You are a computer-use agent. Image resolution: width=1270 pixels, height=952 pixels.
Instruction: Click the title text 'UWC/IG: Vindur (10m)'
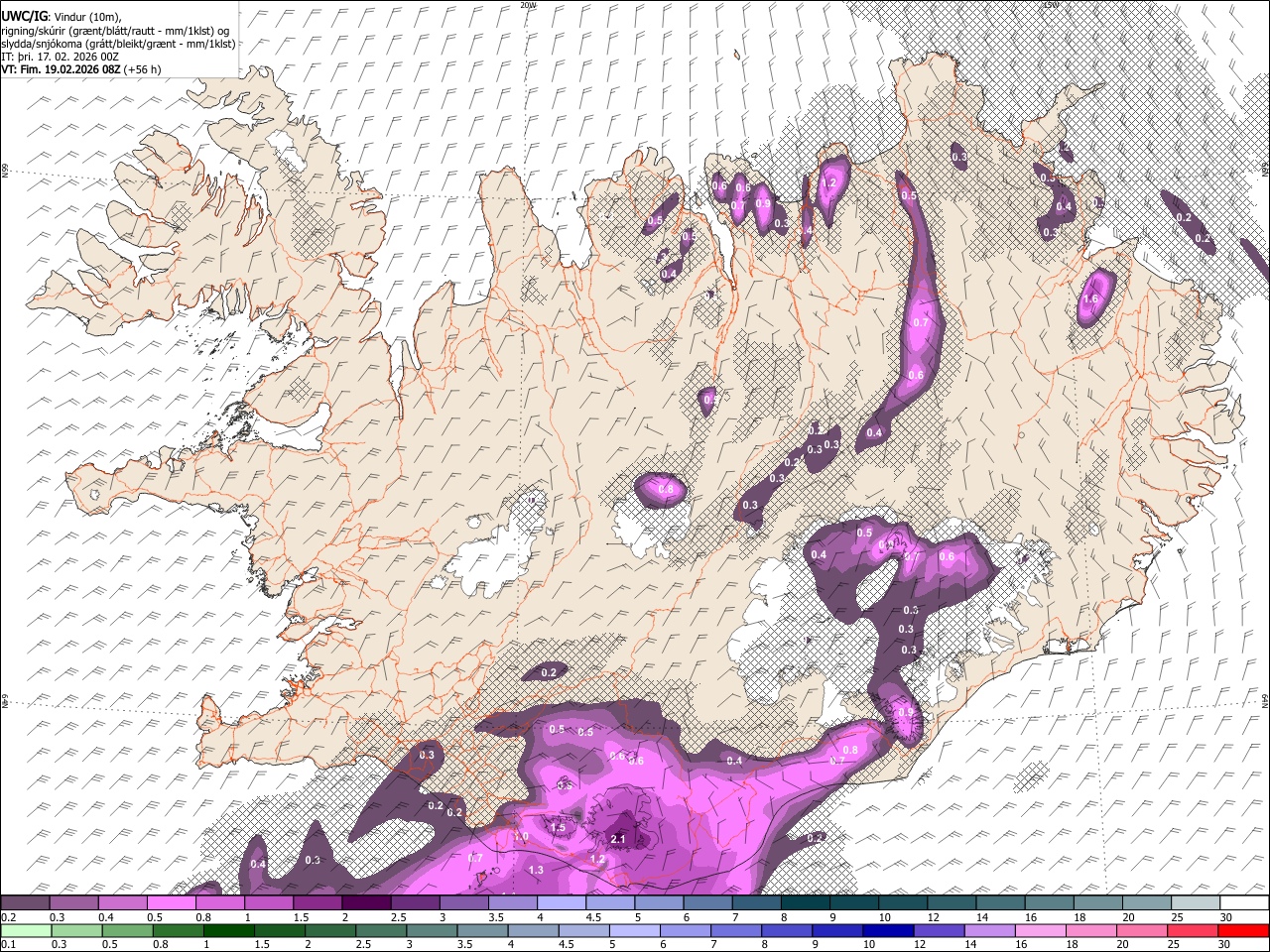[x=61, y=17]
